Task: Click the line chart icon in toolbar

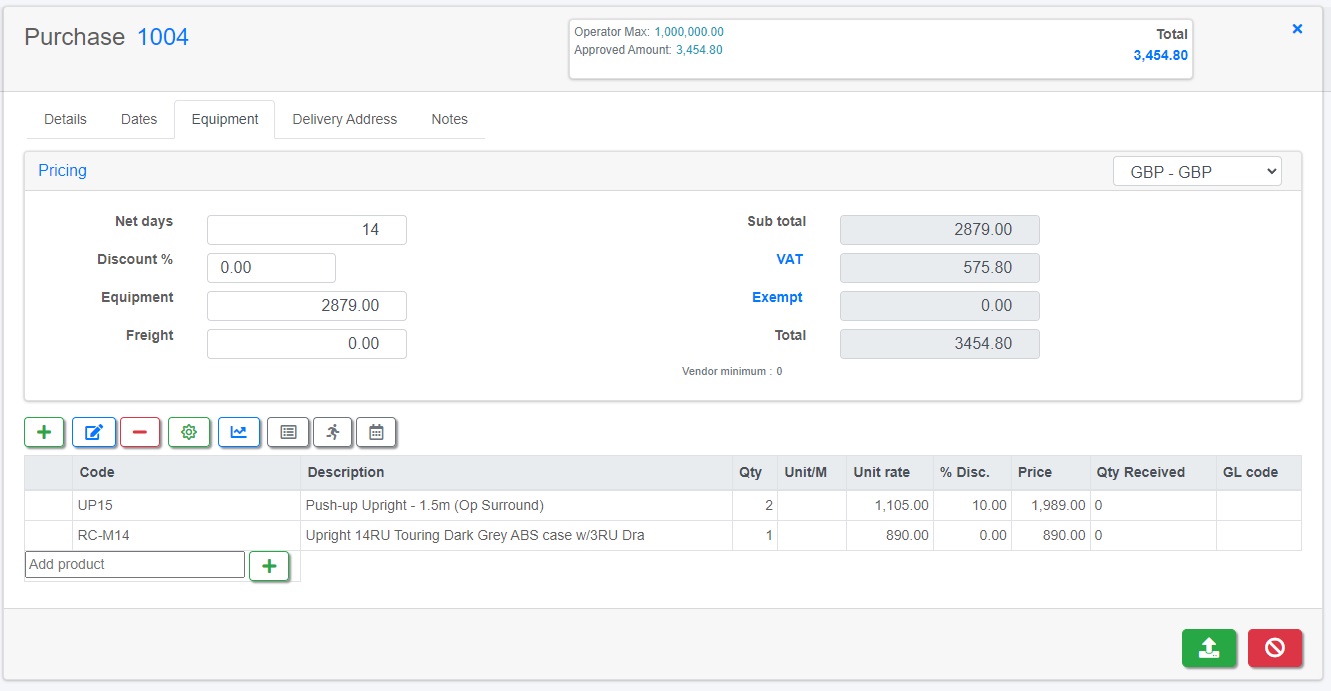Action: [x=239, y=432]
